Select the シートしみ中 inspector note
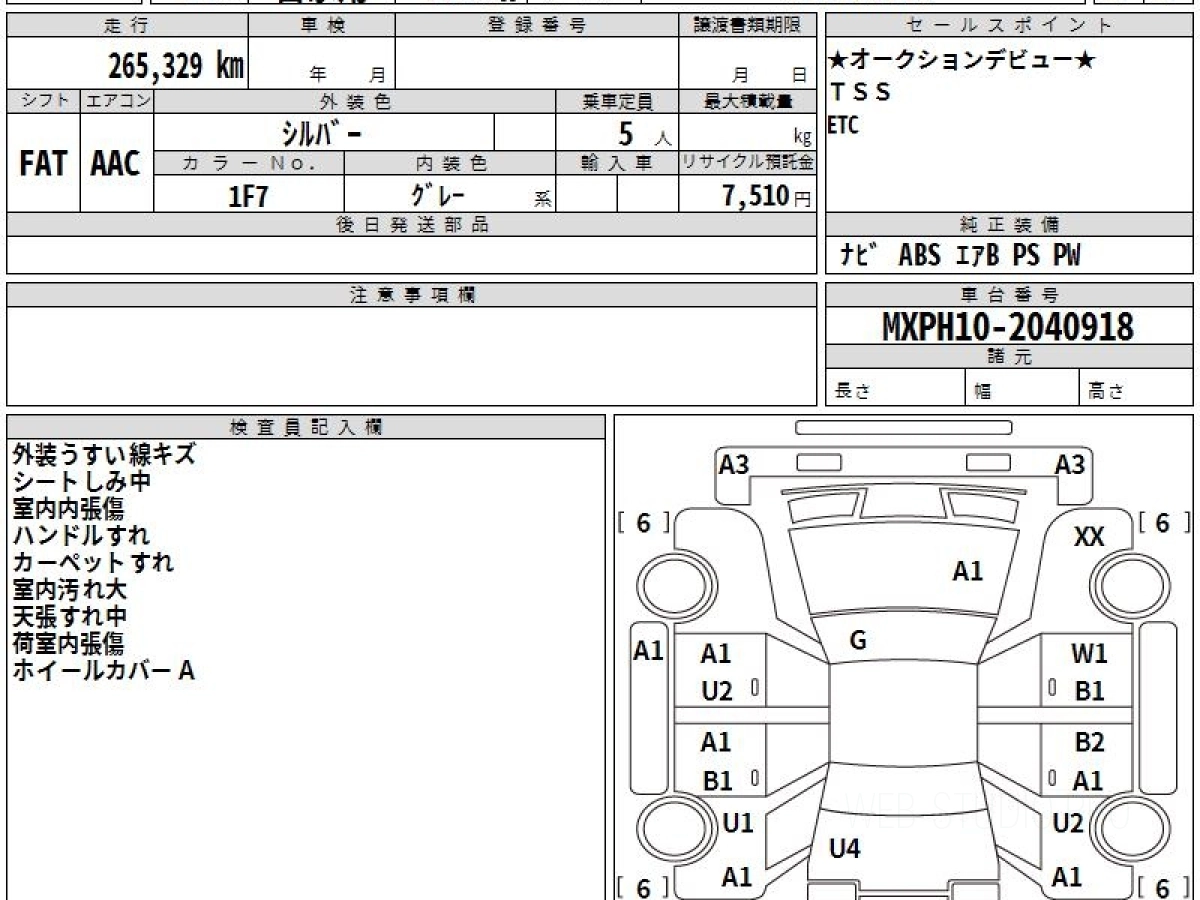The image size is (1200, 900). coord(82,481)
